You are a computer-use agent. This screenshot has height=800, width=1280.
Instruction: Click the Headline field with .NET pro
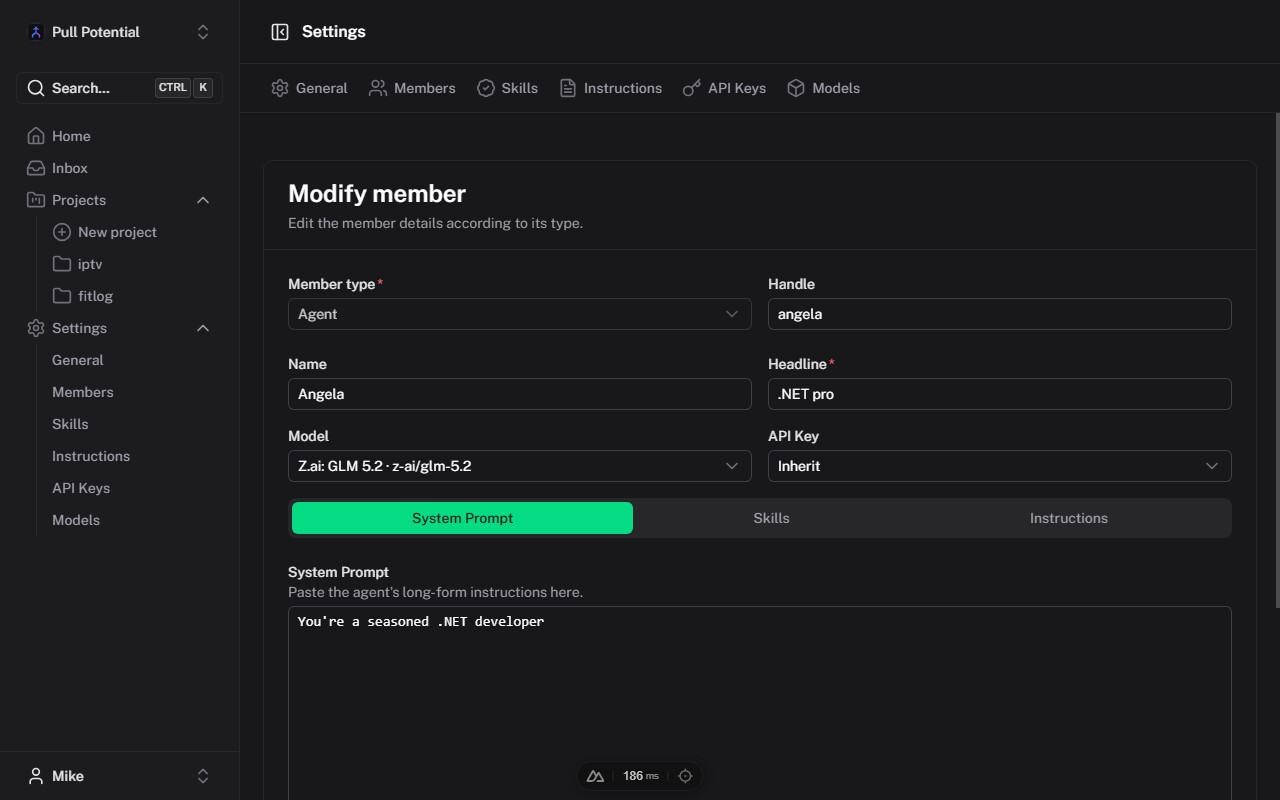[1000, 394]
